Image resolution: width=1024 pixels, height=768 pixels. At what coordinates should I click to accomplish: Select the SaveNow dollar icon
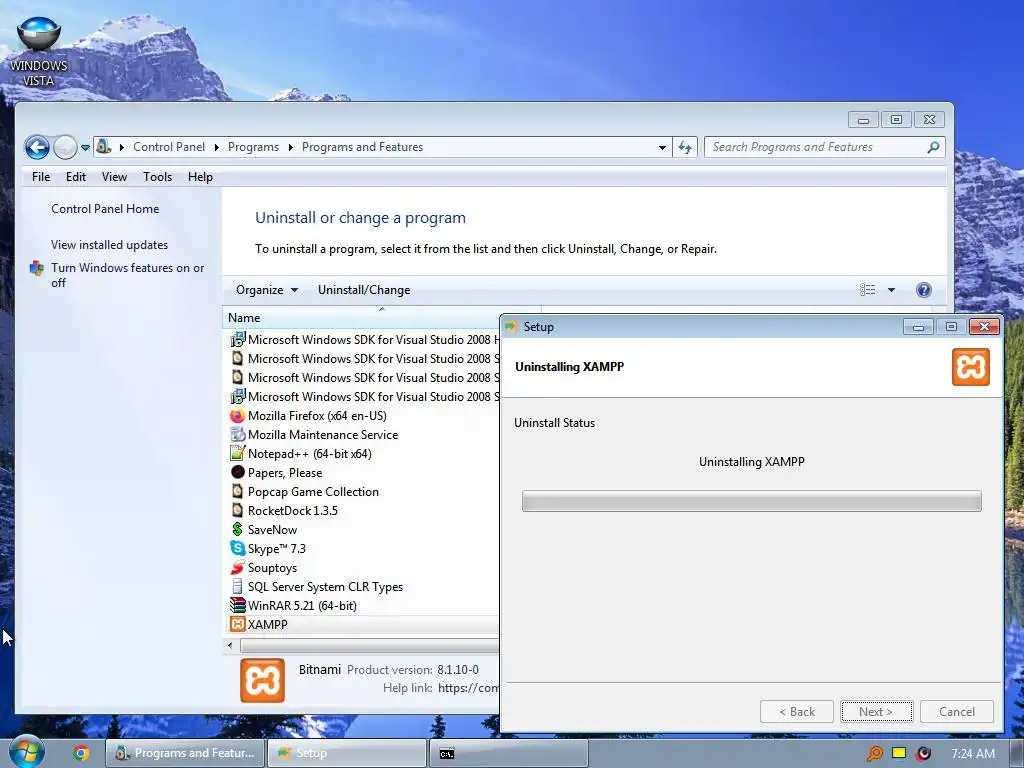point(238,530)
